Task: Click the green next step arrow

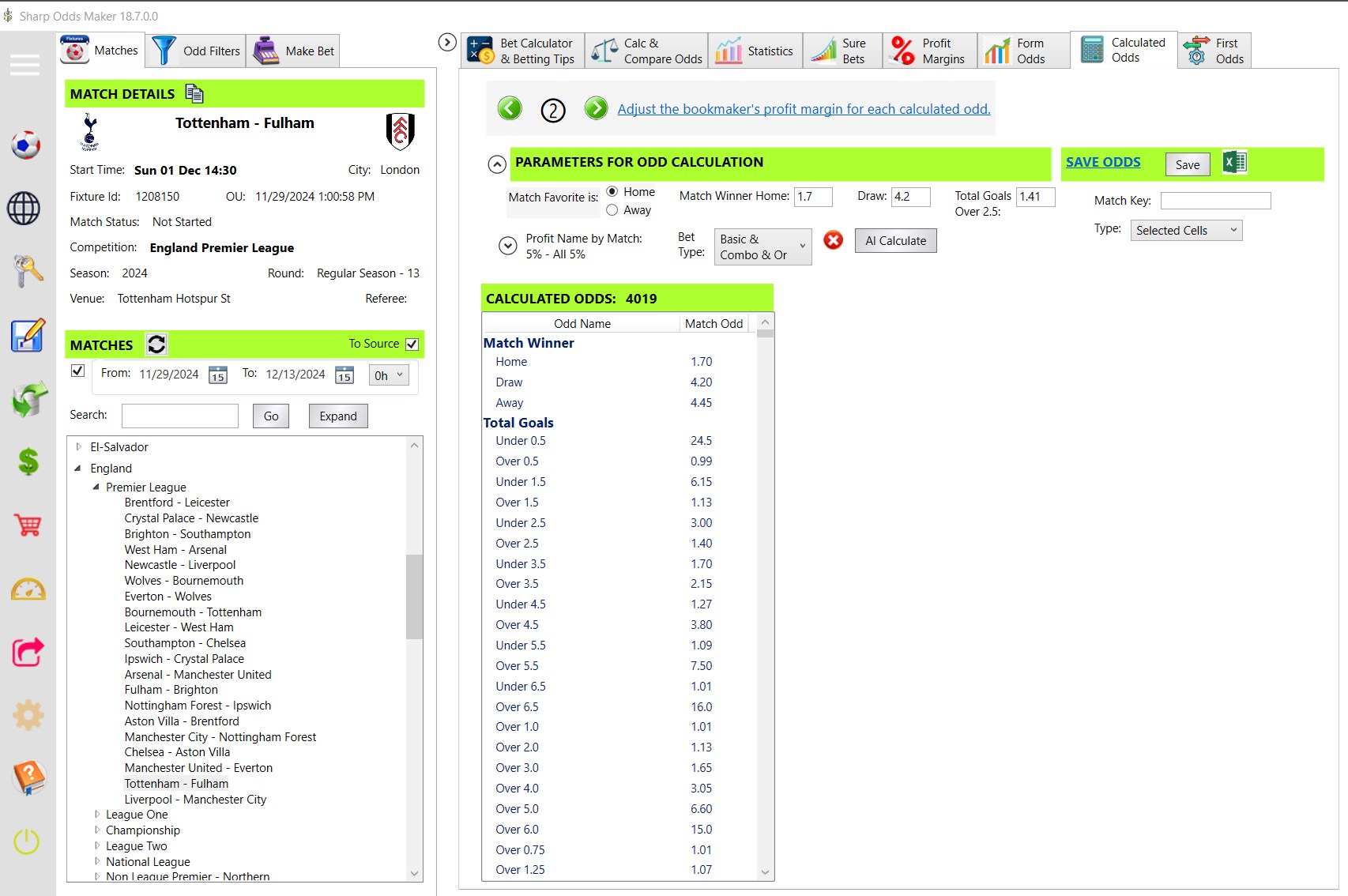Action: point(596,108)
